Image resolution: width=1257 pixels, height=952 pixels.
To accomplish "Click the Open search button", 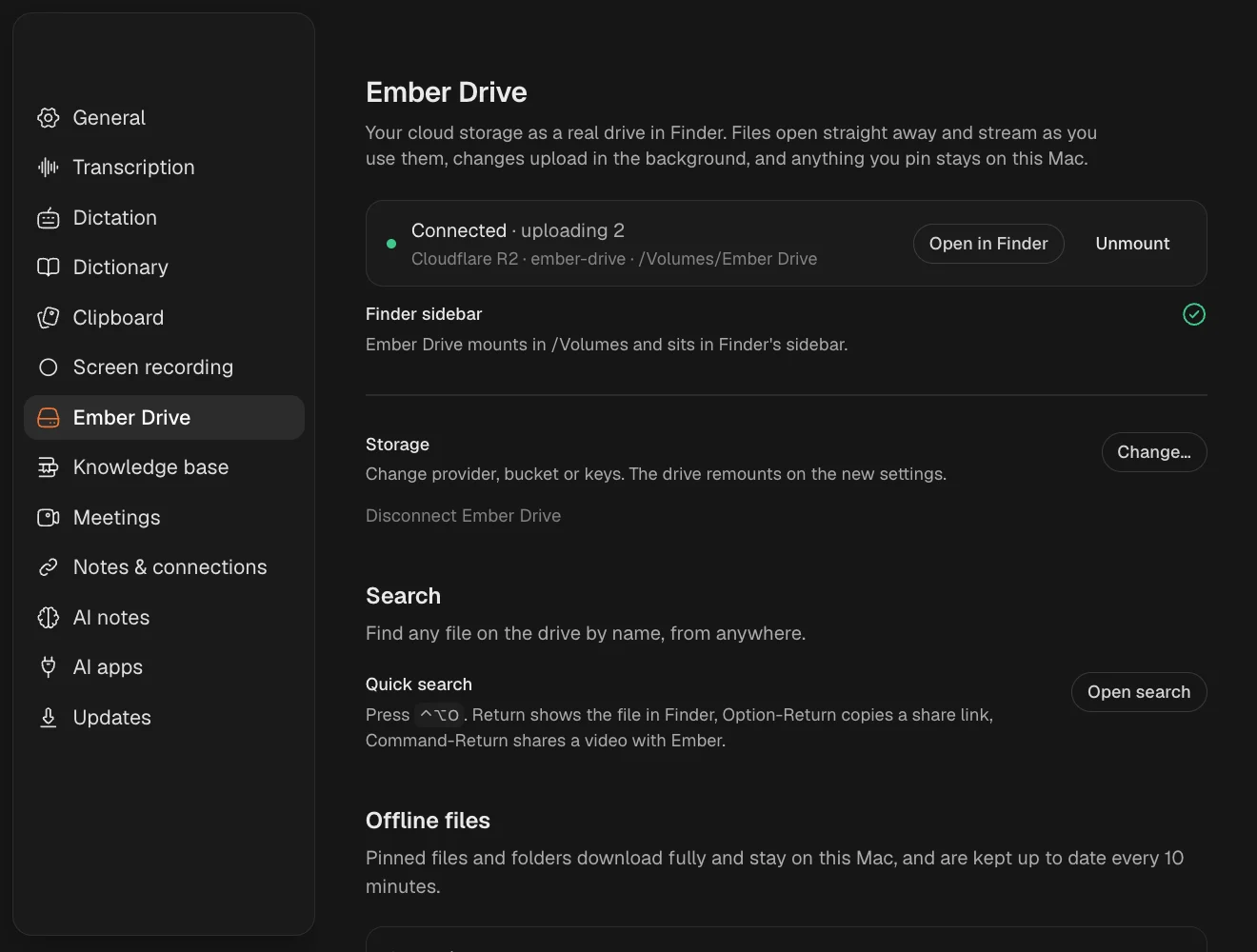I will point(1139,692).
